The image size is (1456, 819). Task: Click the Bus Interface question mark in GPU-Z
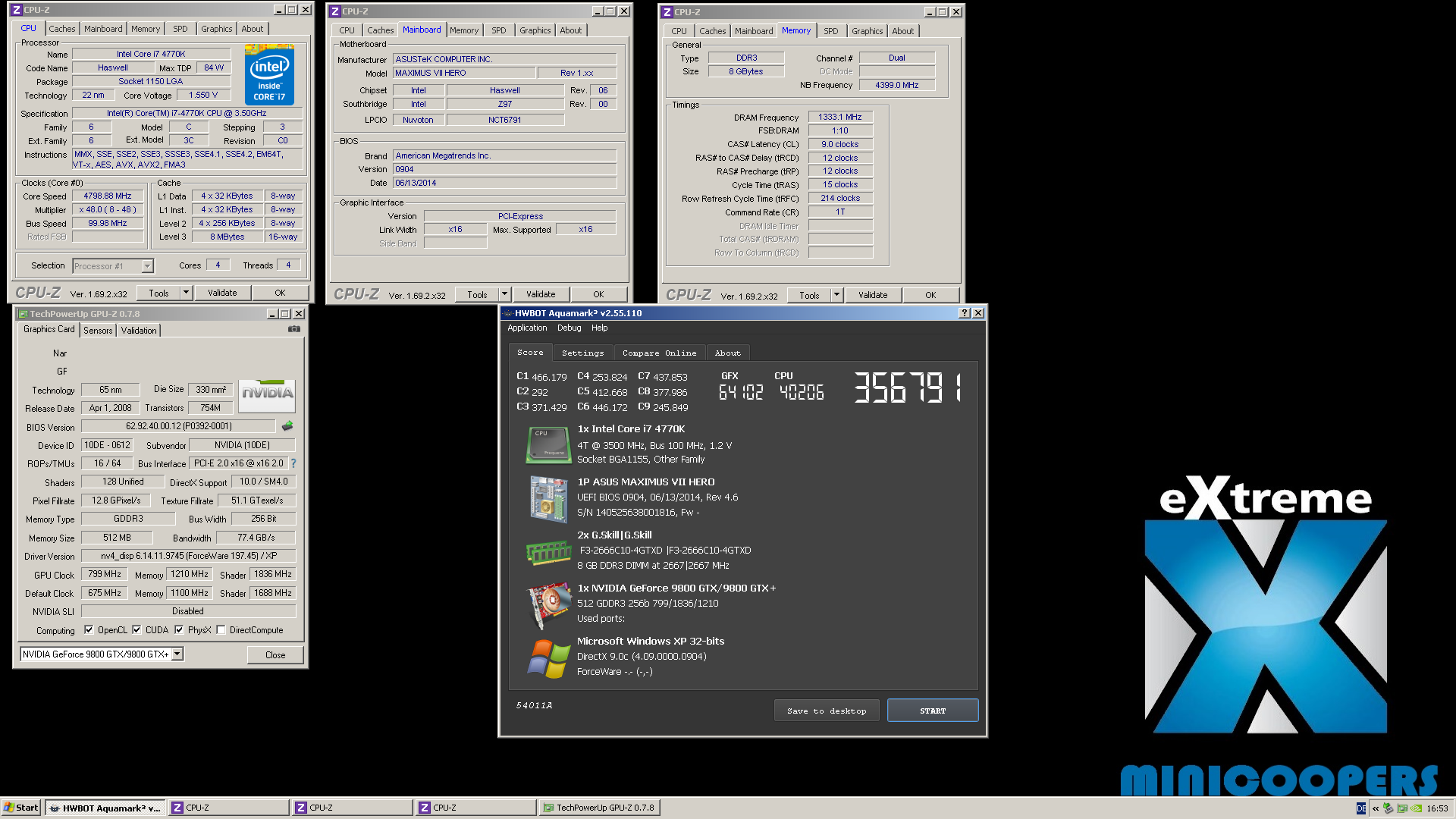click(293, 463)
